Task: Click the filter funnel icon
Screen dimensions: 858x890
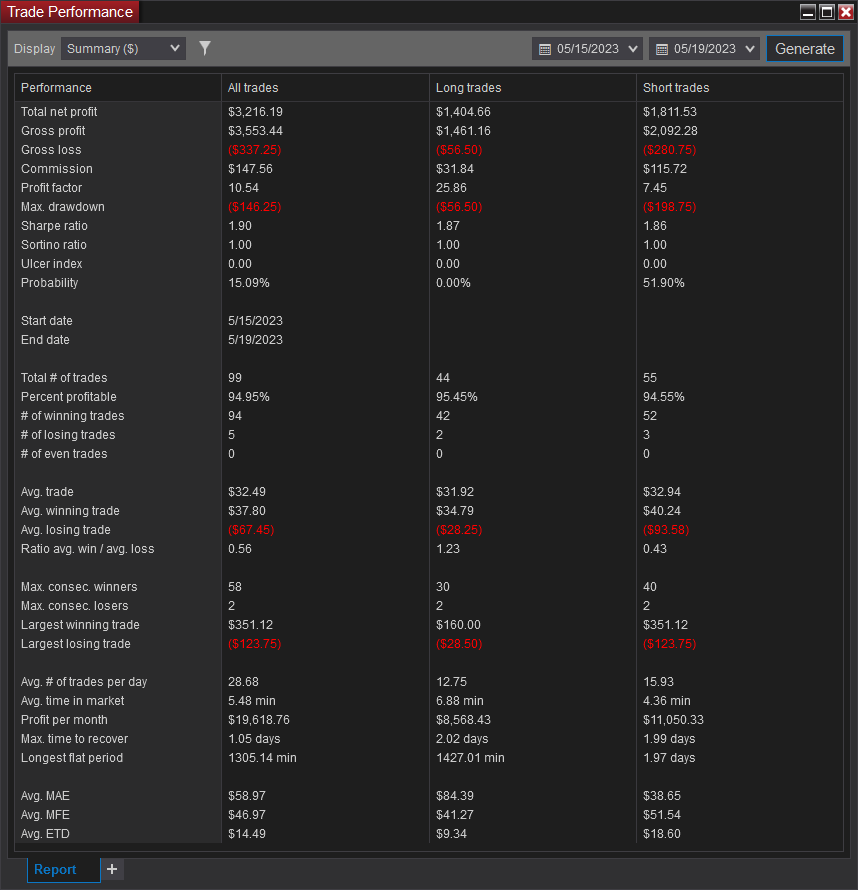Action: pos(205,48)
